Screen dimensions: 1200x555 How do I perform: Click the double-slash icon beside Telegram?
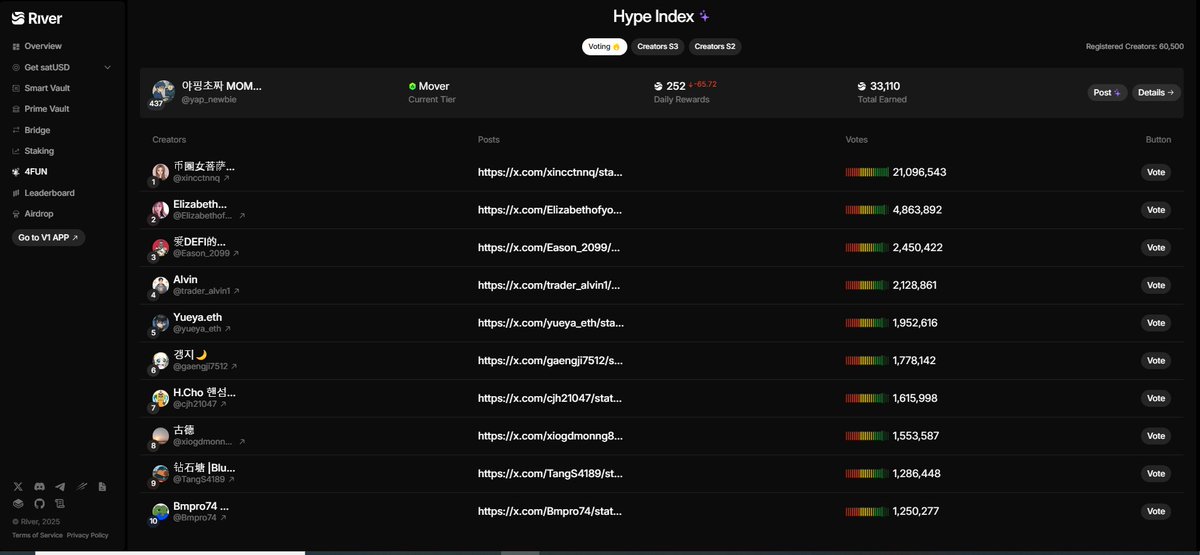point(81,486)
